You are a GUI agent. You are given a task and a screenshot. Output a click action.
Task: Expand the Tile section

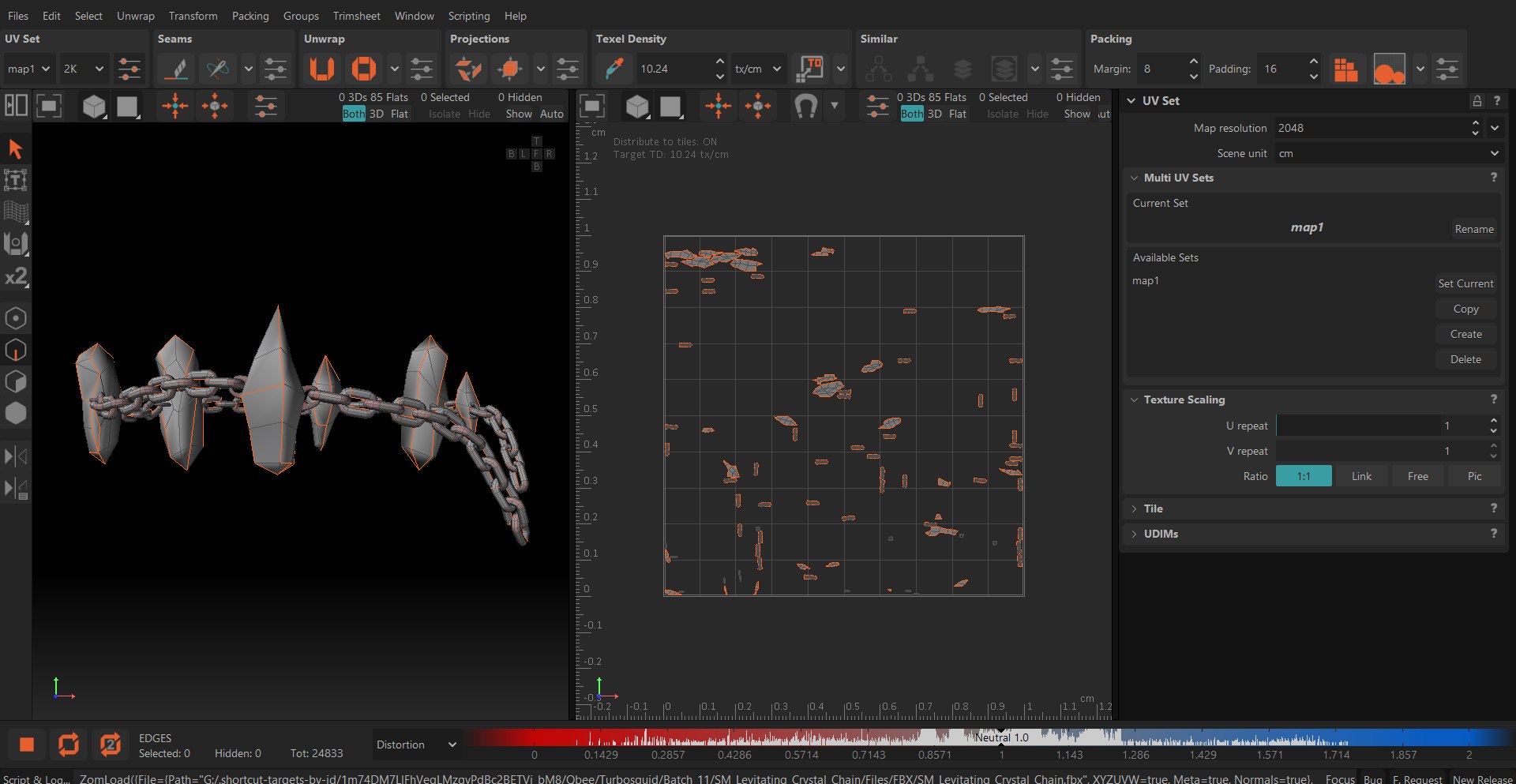pyautogui.click(x=1153, y=508)
